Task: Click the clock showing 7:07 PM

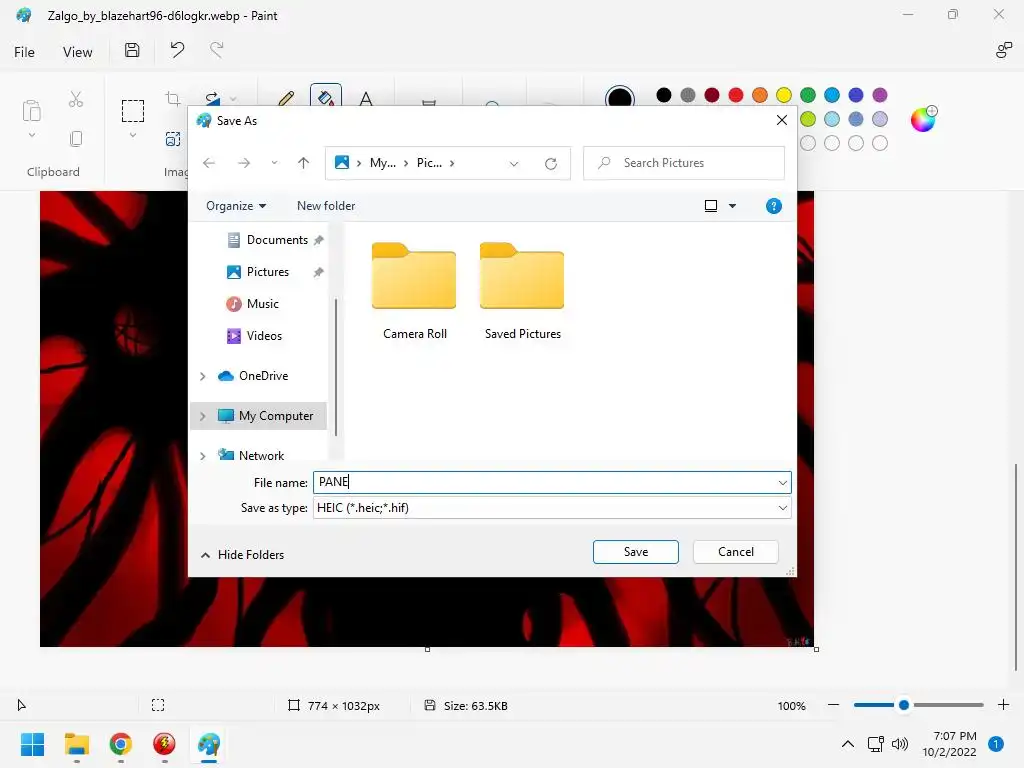Action: (955, 736)
